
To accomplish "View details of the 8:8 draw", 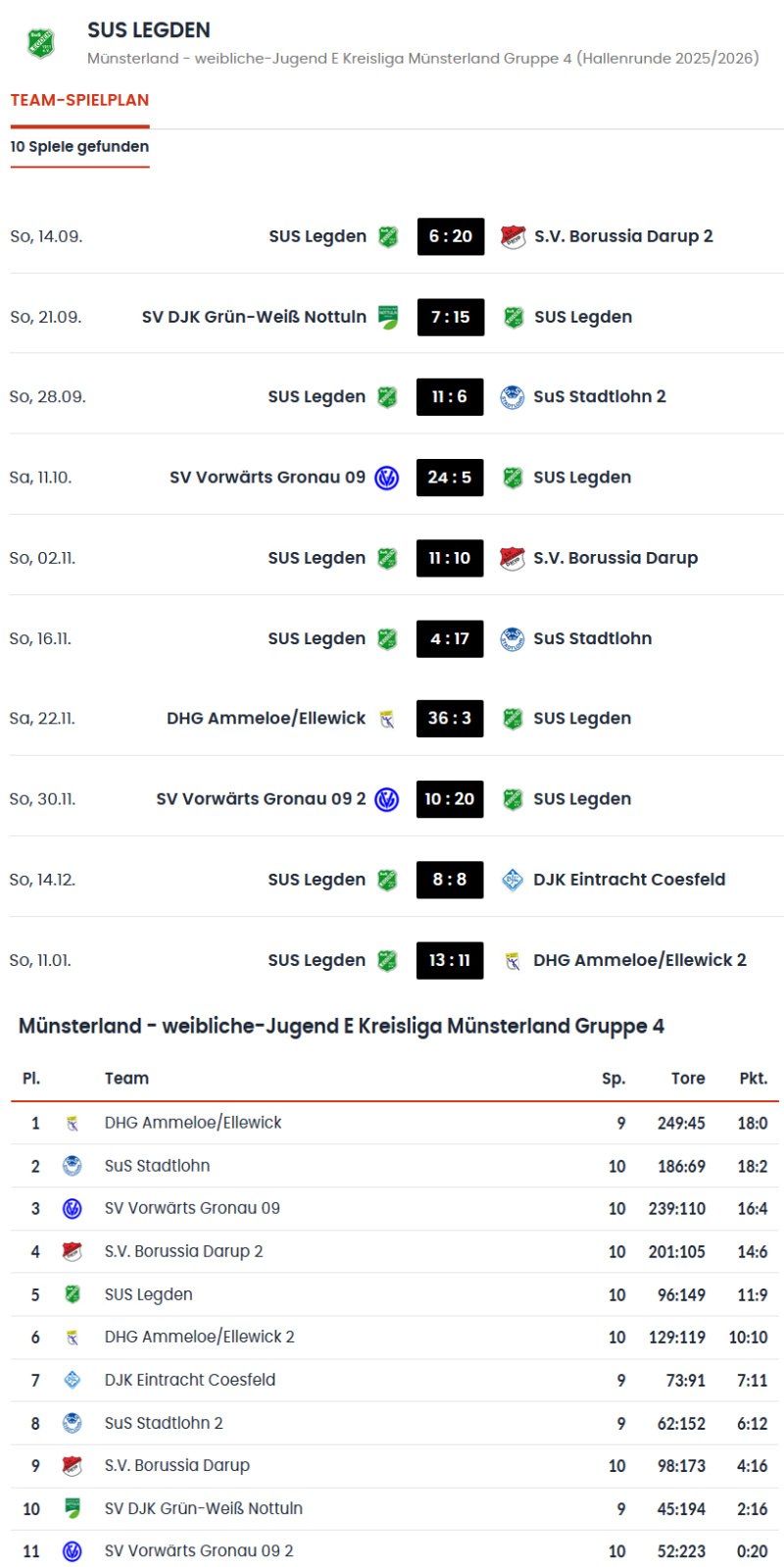I will (x=450, y=880).
